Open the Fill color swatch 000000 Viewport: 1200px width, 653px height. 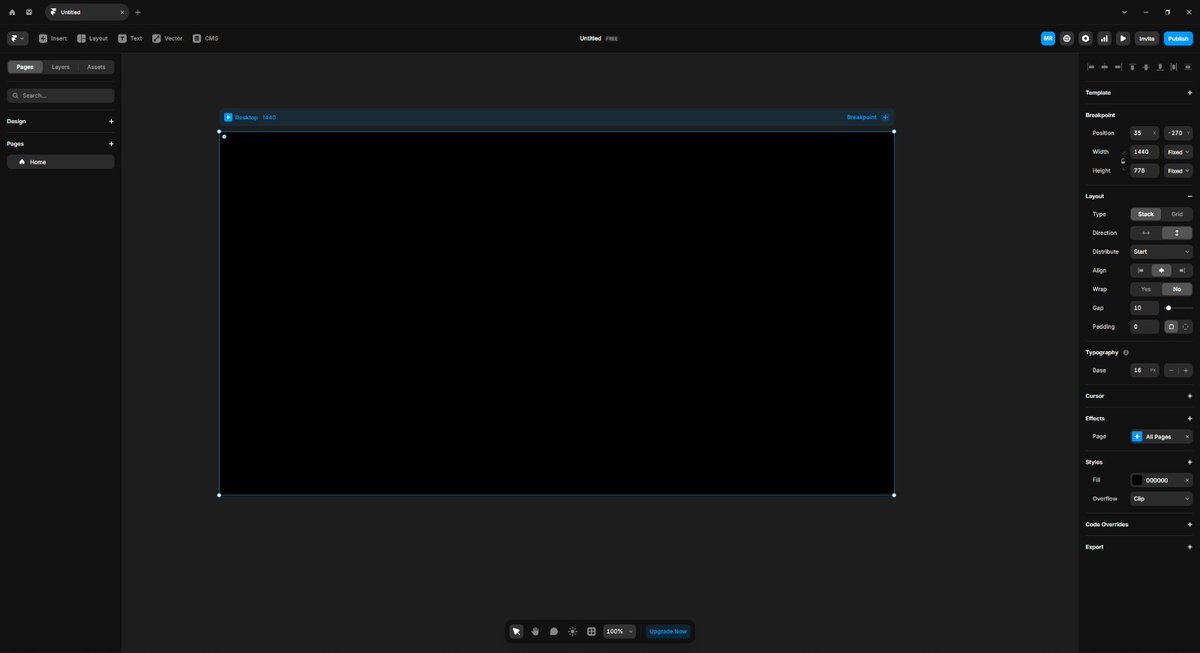[x=1137, y=480]
